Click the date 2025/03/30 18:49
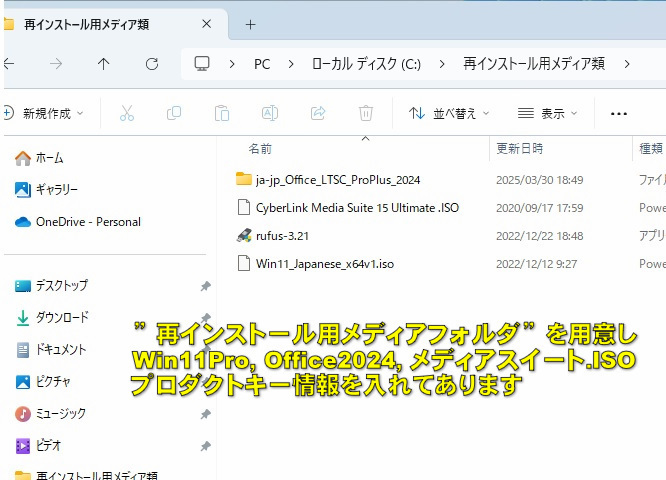 pyautogui.click(x=539, y=180)
